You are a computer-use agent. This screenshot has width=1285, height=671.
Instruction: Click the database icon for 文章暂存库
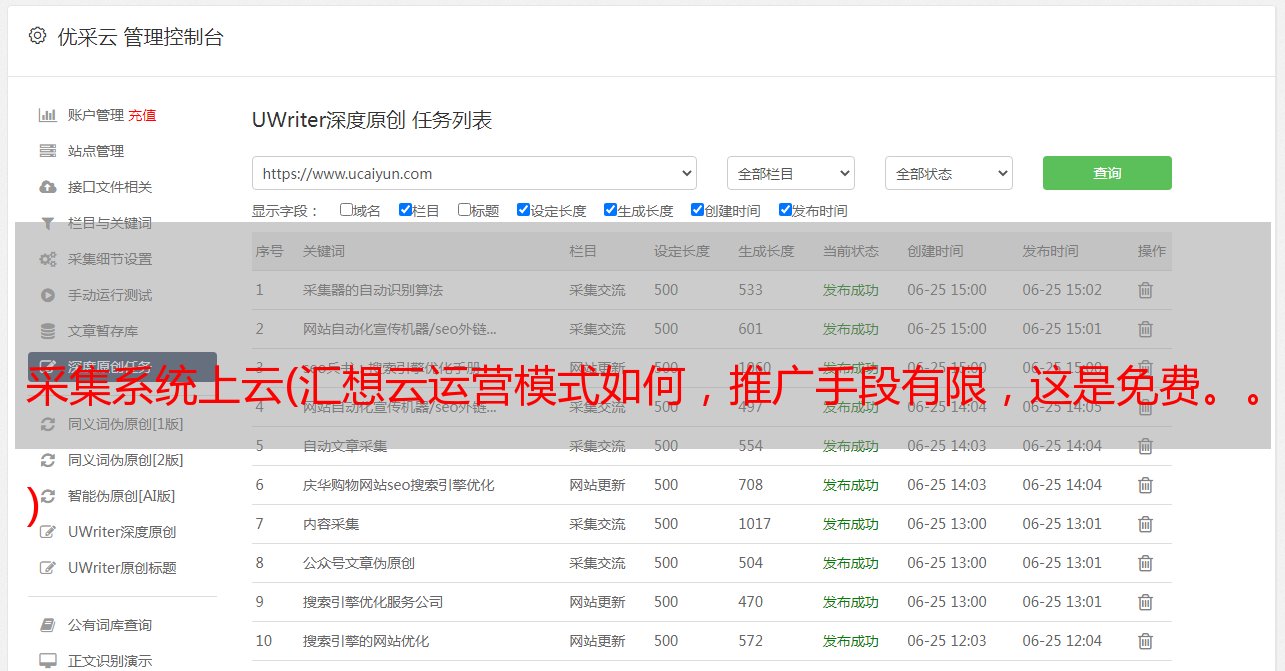pos(47,331)
